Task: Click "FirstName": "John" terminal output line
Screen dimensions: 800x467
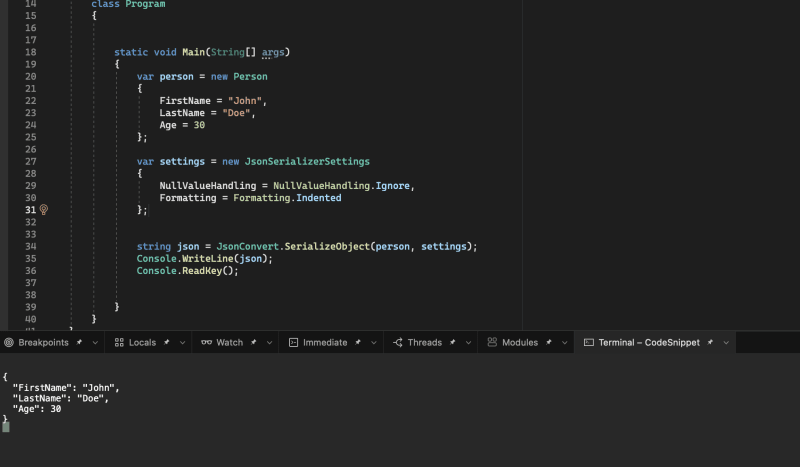Action: click(x=66, y=388)
